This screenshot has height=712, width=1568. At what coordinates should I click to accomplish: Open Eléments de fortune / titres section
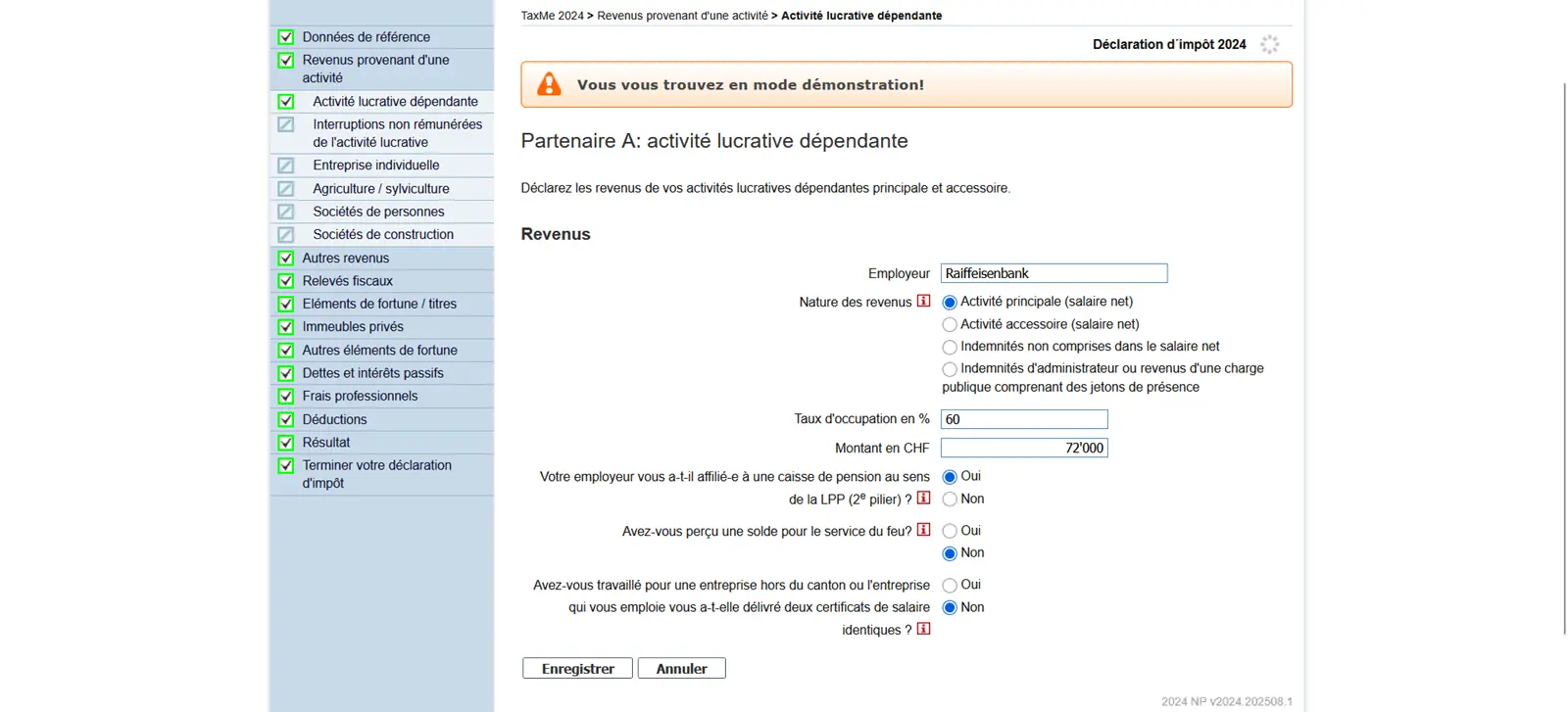(x=379, y=304)
